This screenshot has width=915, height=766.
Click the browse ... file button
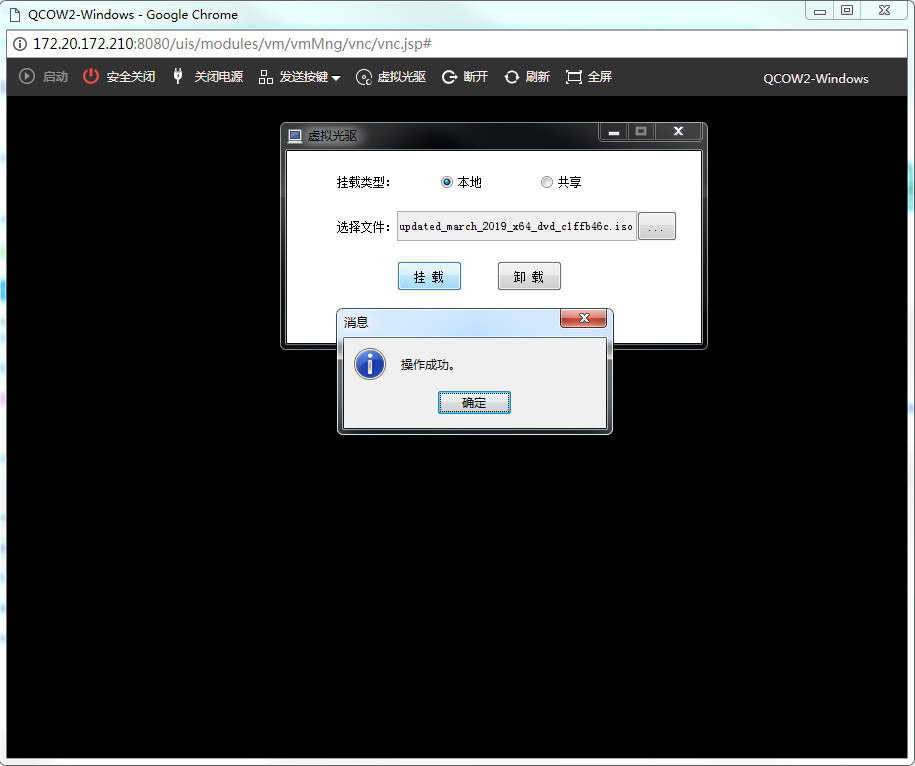[x=656, y=226]
